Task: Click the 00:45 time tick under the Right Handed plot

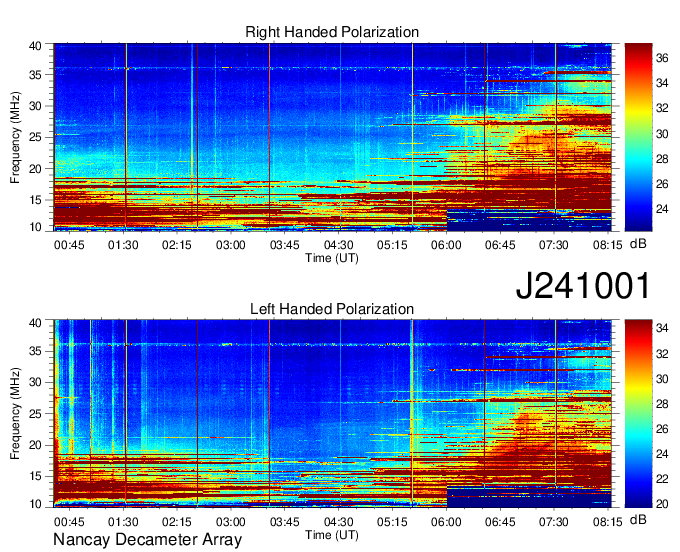Action: pos(69,245)
